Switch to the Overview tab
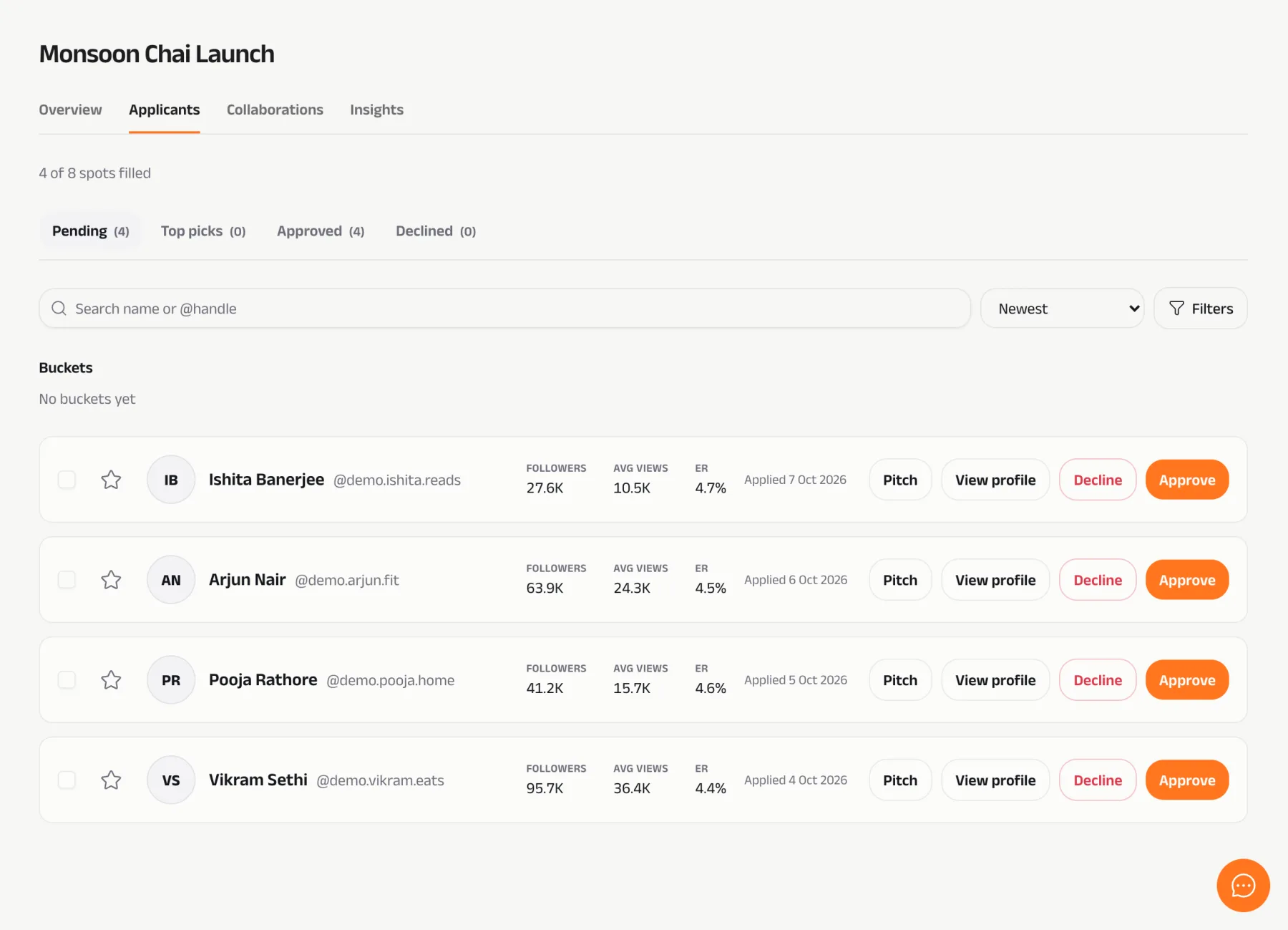The image size is (1288, 930). 70,110
